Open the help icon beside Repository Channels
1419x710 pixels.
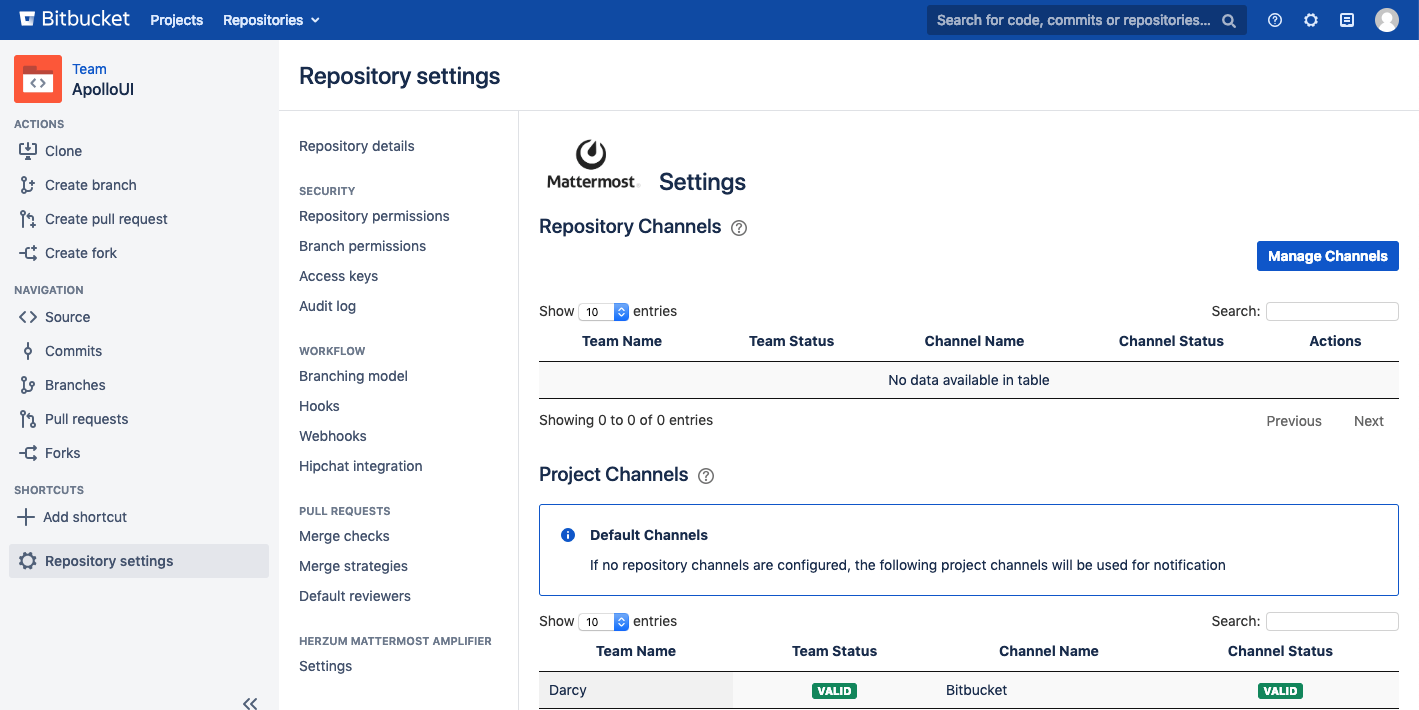coord(739,228)
